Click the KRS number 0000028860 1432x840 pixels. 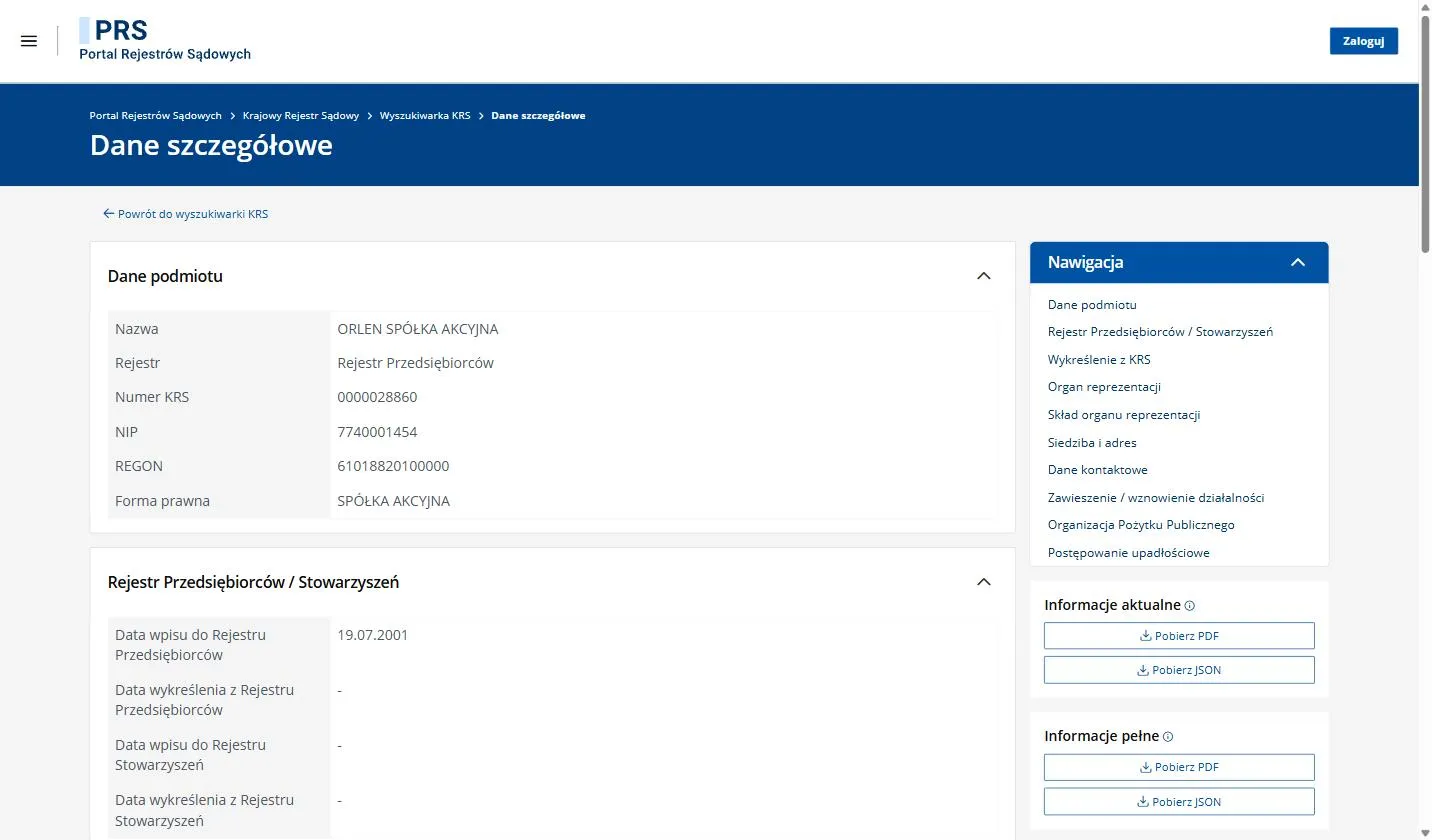pyautogui.click(x=377, y=397)
